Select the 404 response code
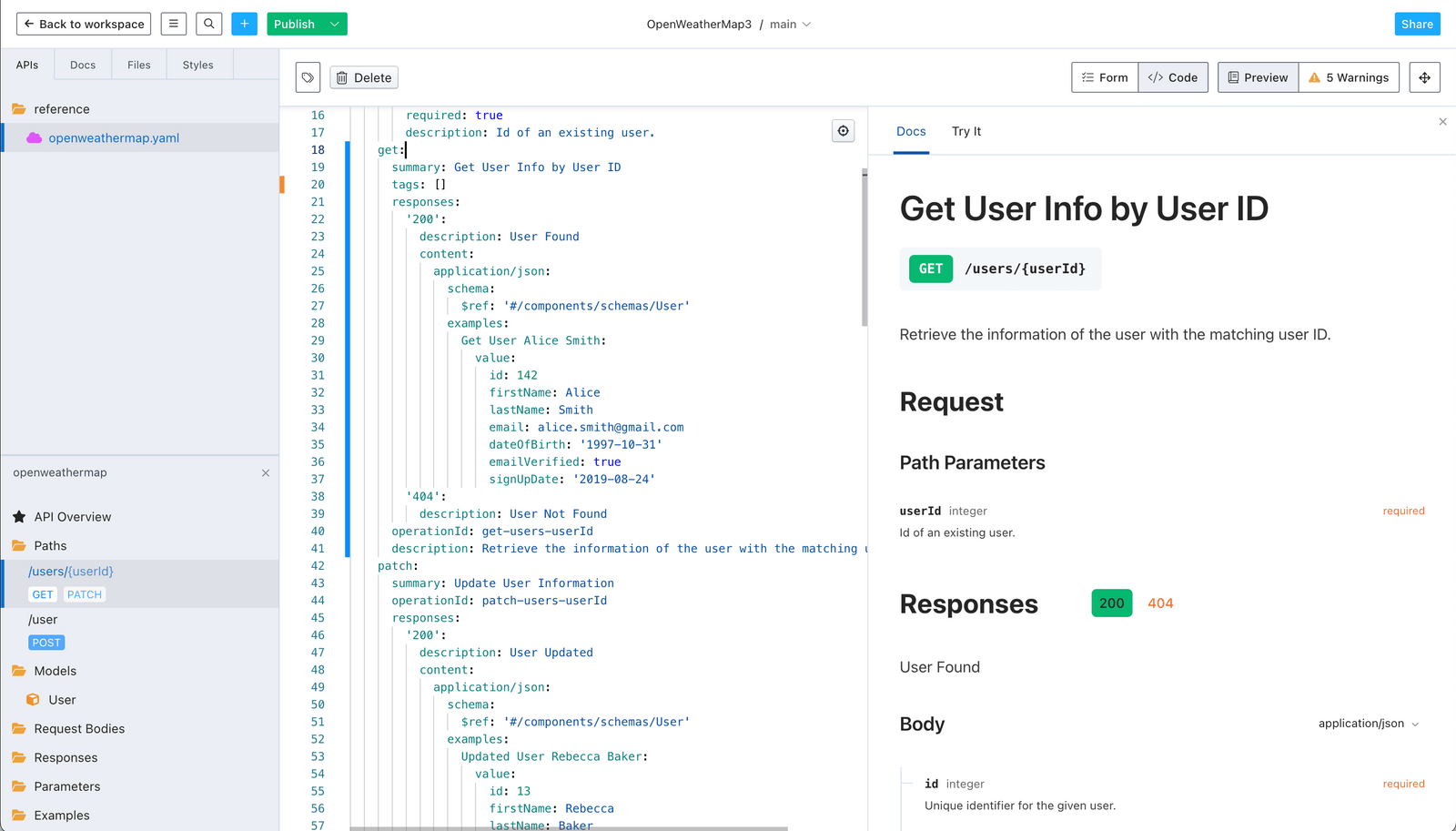 coord(1160,603)
